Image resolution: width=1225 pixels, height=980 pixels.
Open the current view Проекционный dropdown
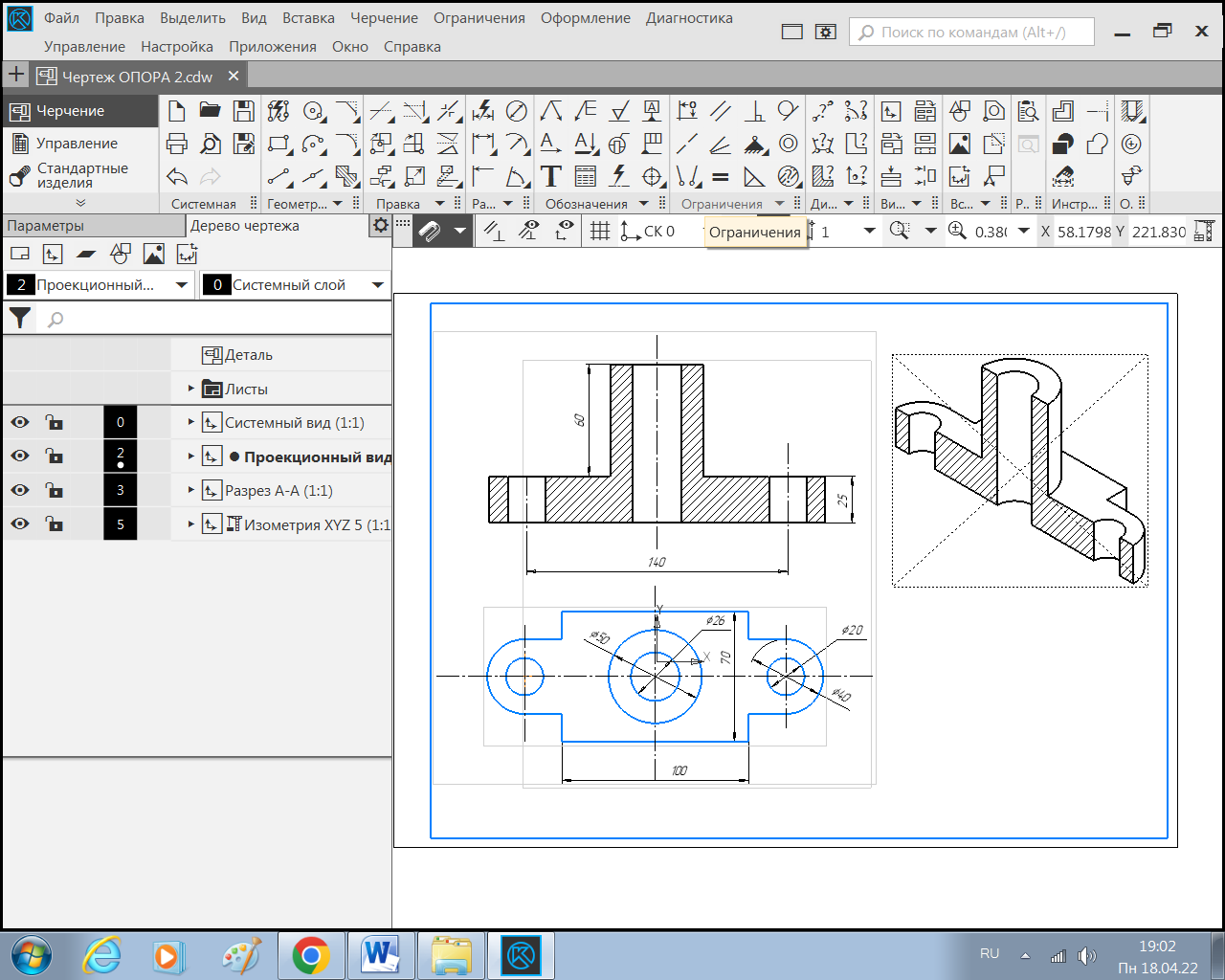182,285
